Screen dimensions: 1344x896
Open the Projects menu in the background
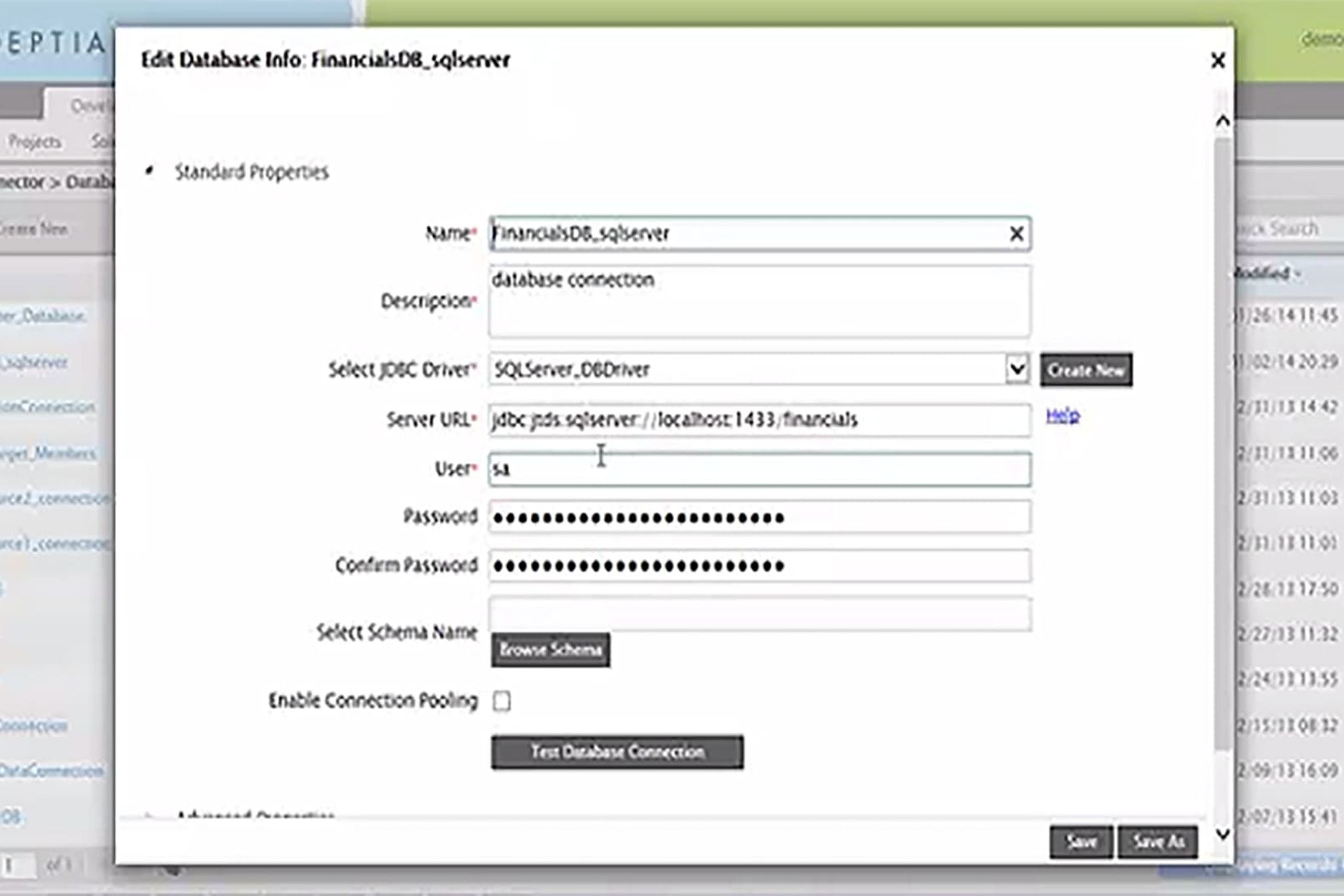(35, 142)
